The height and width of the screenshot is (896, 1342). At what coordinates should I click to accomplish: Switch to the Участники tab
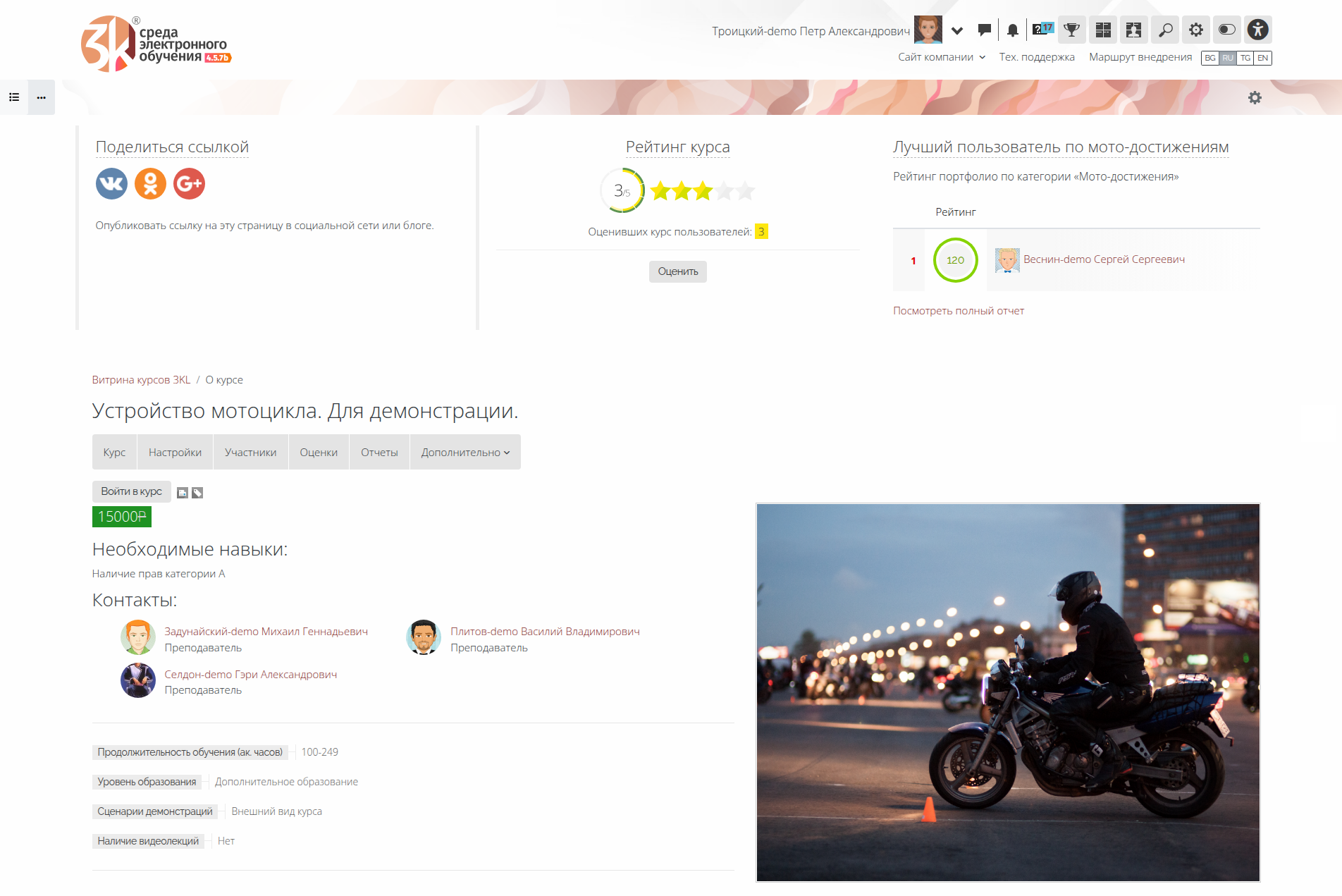[x=250, y=453]
